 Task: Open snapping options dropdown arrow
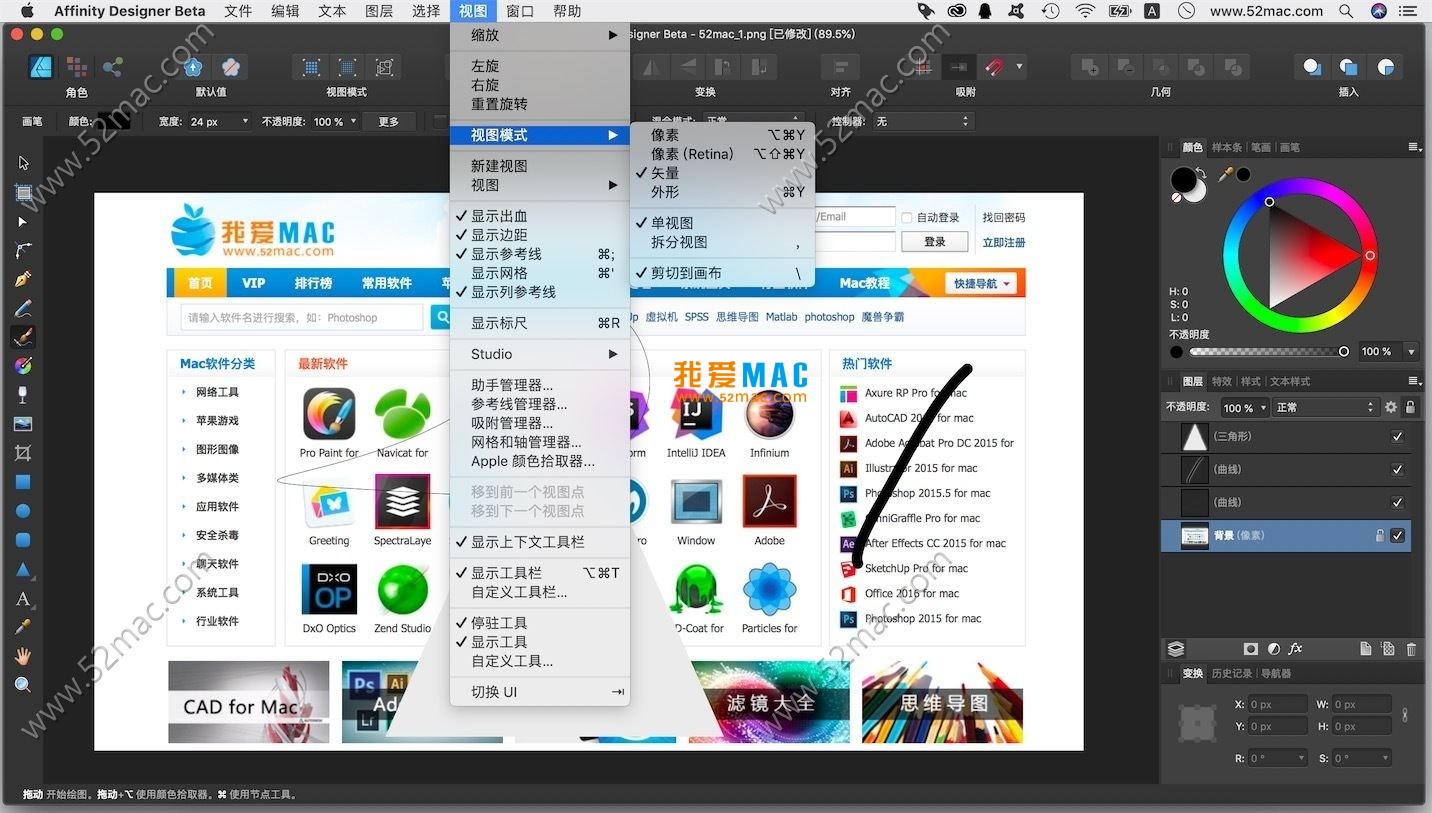coord(1020,67)
